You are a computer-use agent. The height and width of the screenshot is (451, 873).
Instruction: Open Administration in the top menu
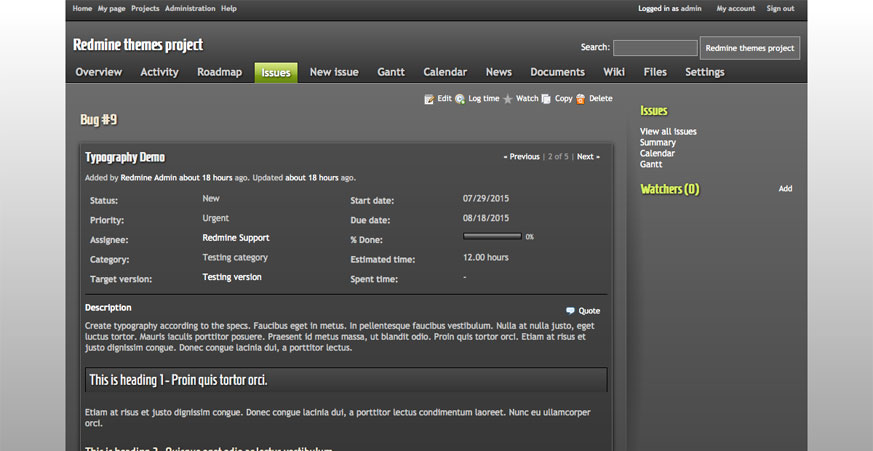point(190,8)
